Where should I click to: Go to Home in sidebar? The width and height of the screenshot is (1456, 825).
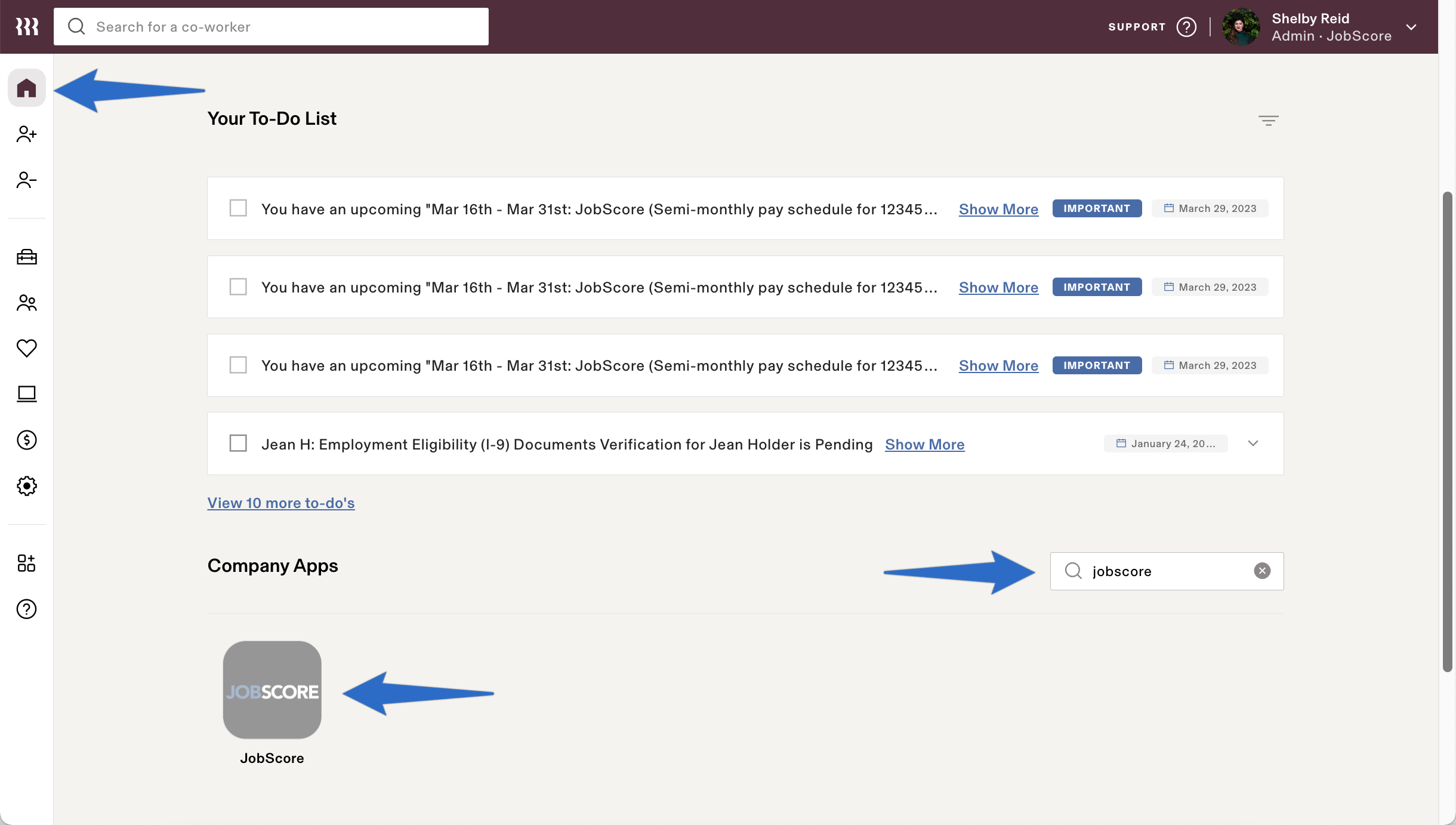pos(27,88)
